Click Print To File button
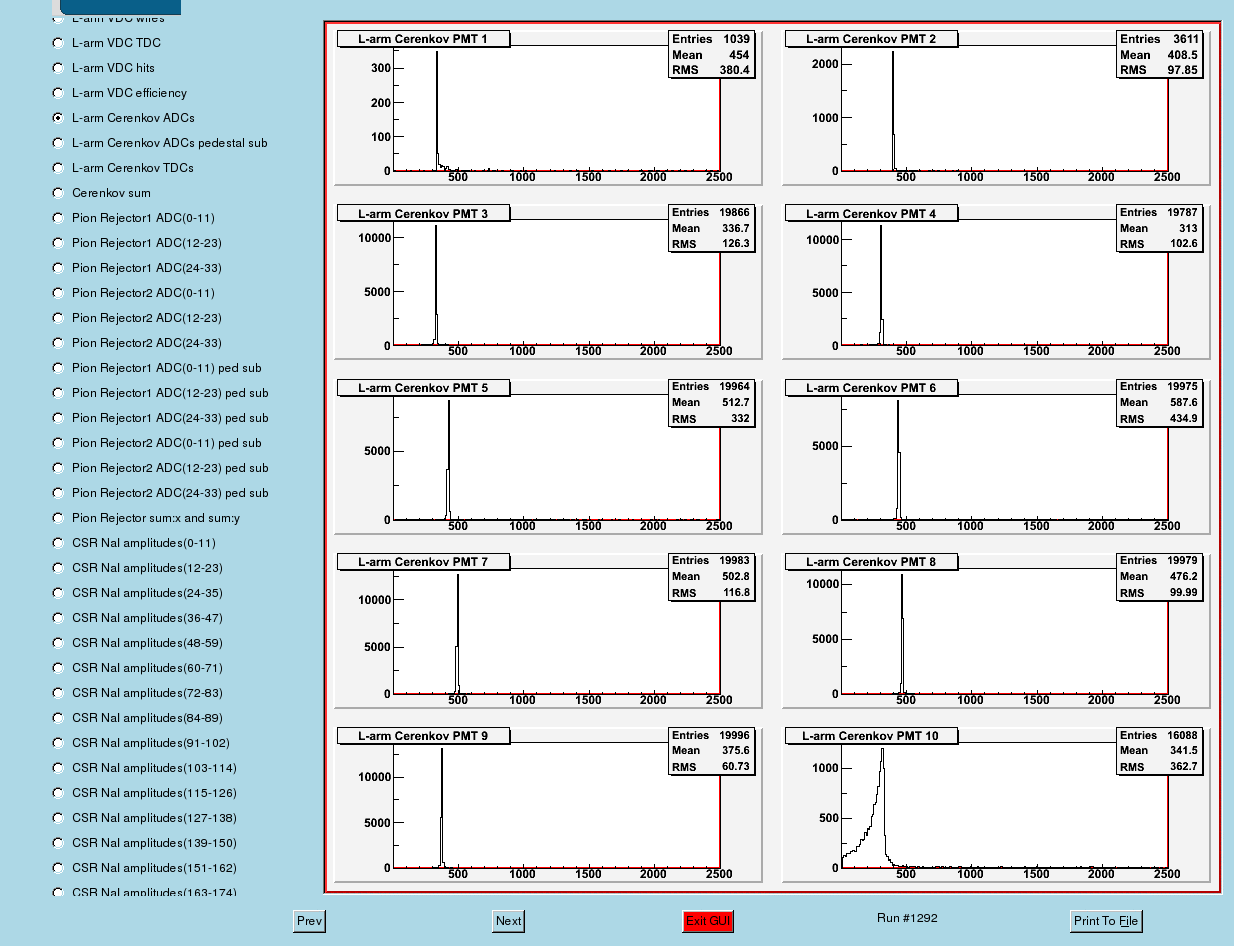This screenshot has width=1234, height=946. (x=1105, y=921)
